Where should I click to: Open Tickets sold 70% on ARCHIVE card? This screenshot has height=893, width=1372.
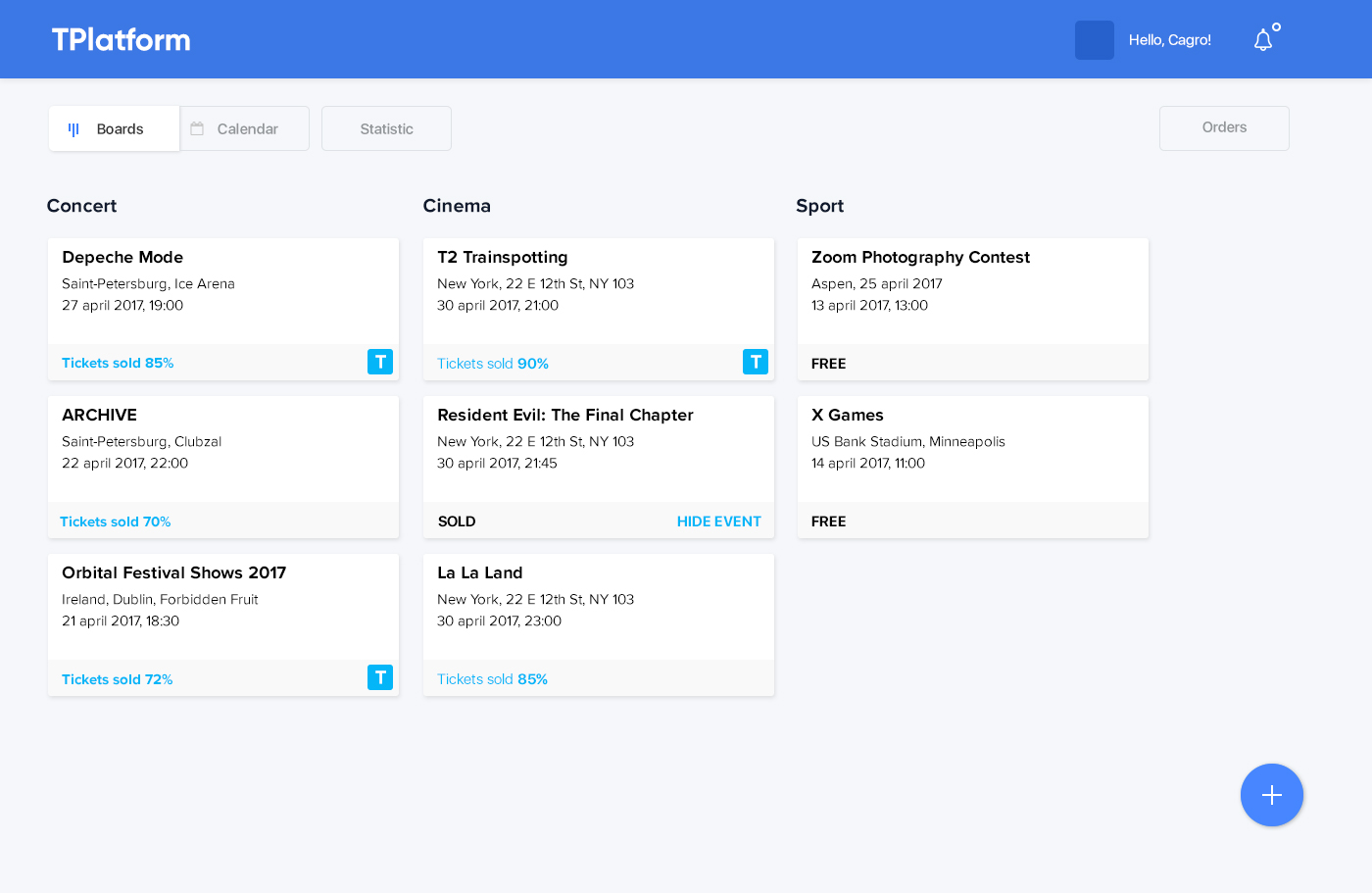pos(116,521)
